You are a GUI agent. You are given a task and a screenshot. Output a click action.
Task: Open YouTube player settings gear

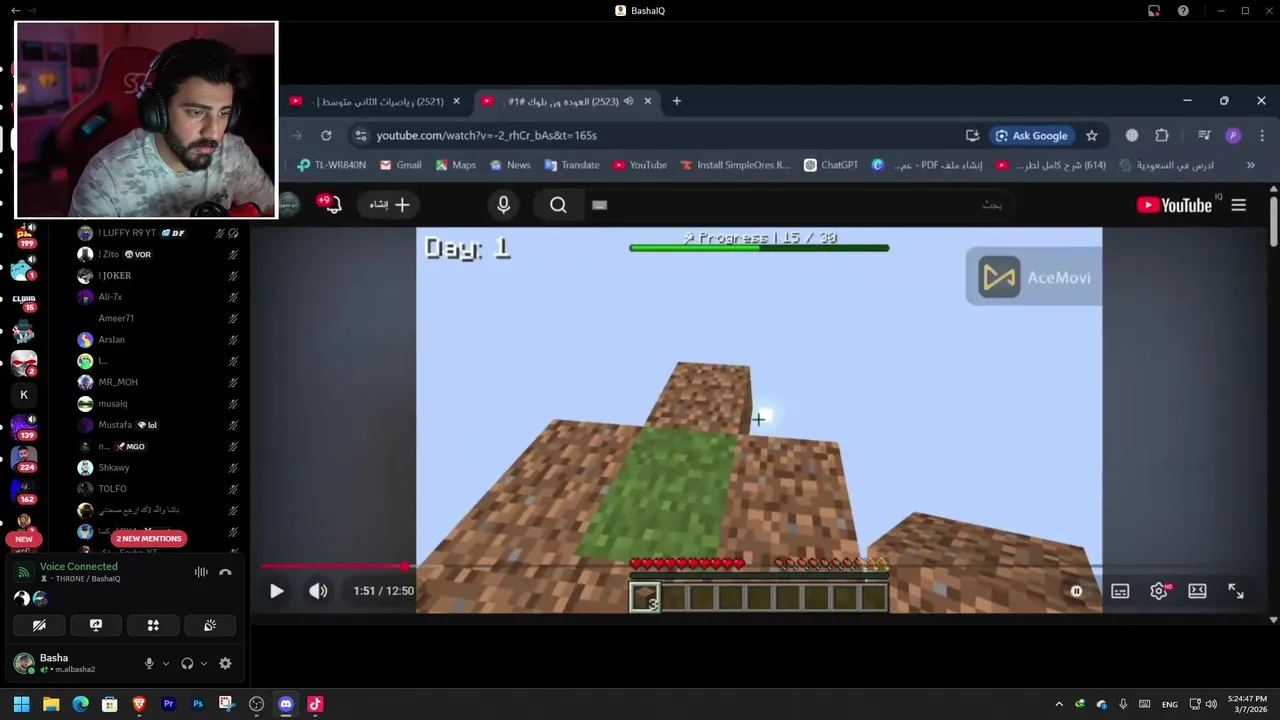(x=1159, y=591)
